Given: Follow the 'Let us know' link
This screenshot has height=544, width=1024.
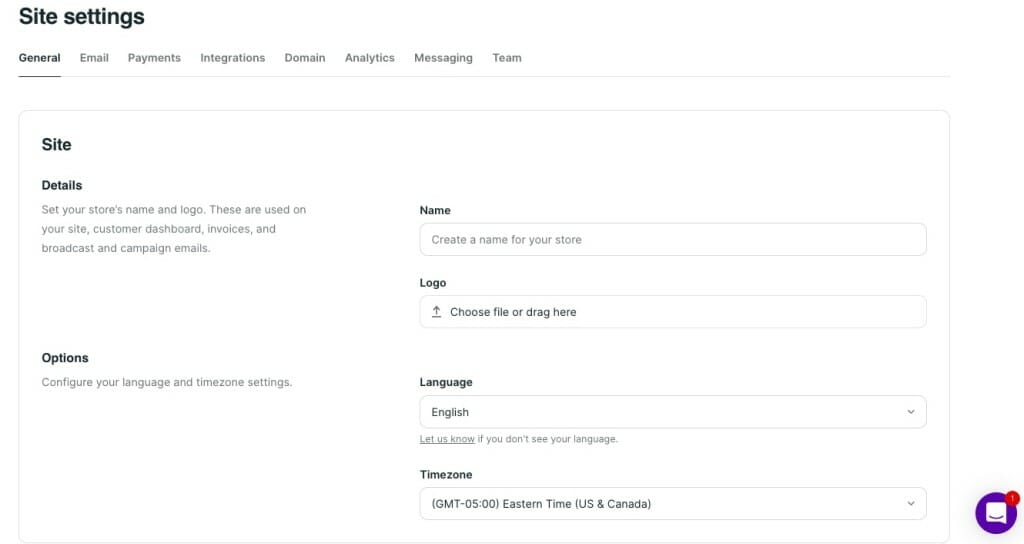Looking at the screenshot, I should point(447,439).
